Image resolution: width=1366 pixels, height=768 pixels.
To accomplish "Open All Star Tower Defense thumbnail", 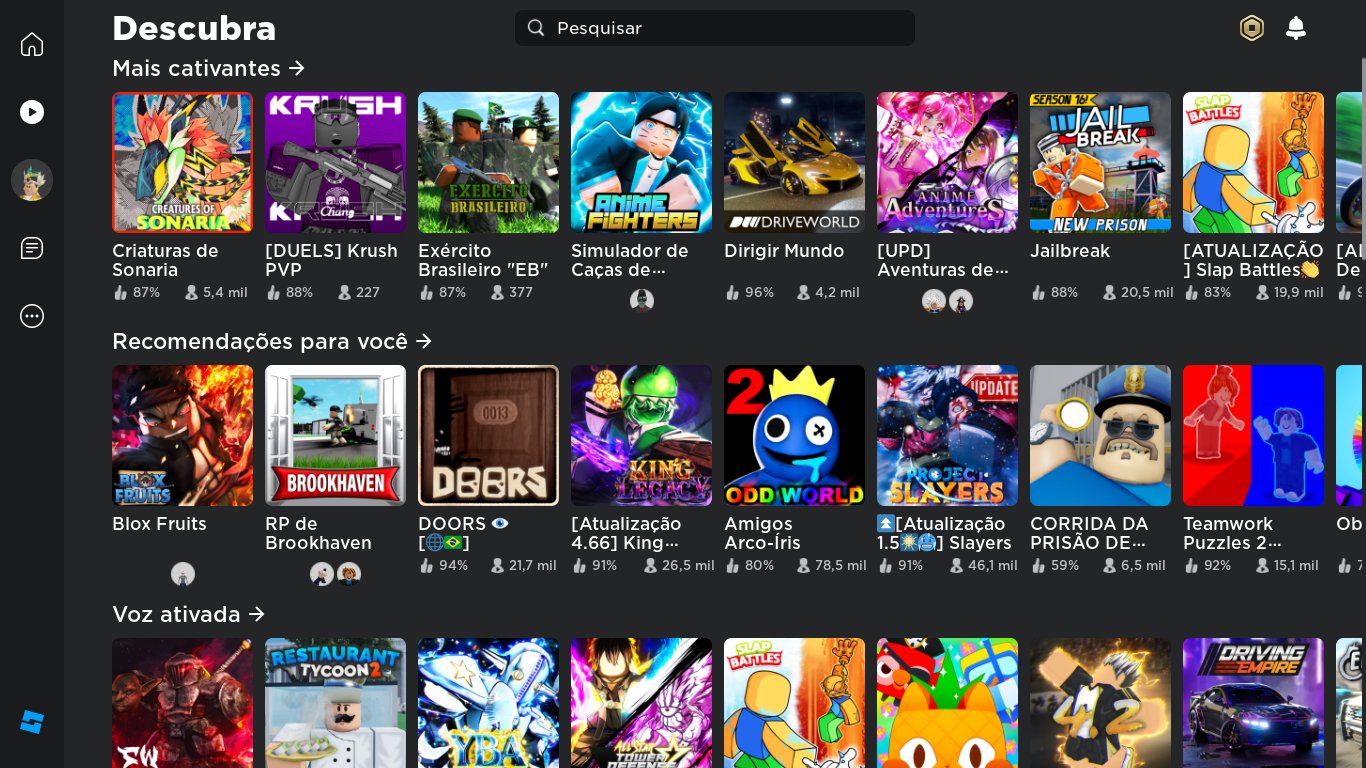I will coord(641,703).
